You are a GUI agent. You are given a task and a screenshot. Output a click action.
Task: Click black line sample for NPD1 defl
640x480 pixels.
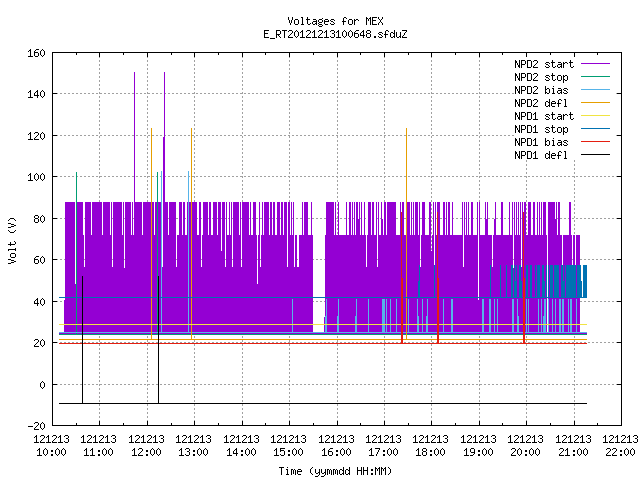[595, 155]
